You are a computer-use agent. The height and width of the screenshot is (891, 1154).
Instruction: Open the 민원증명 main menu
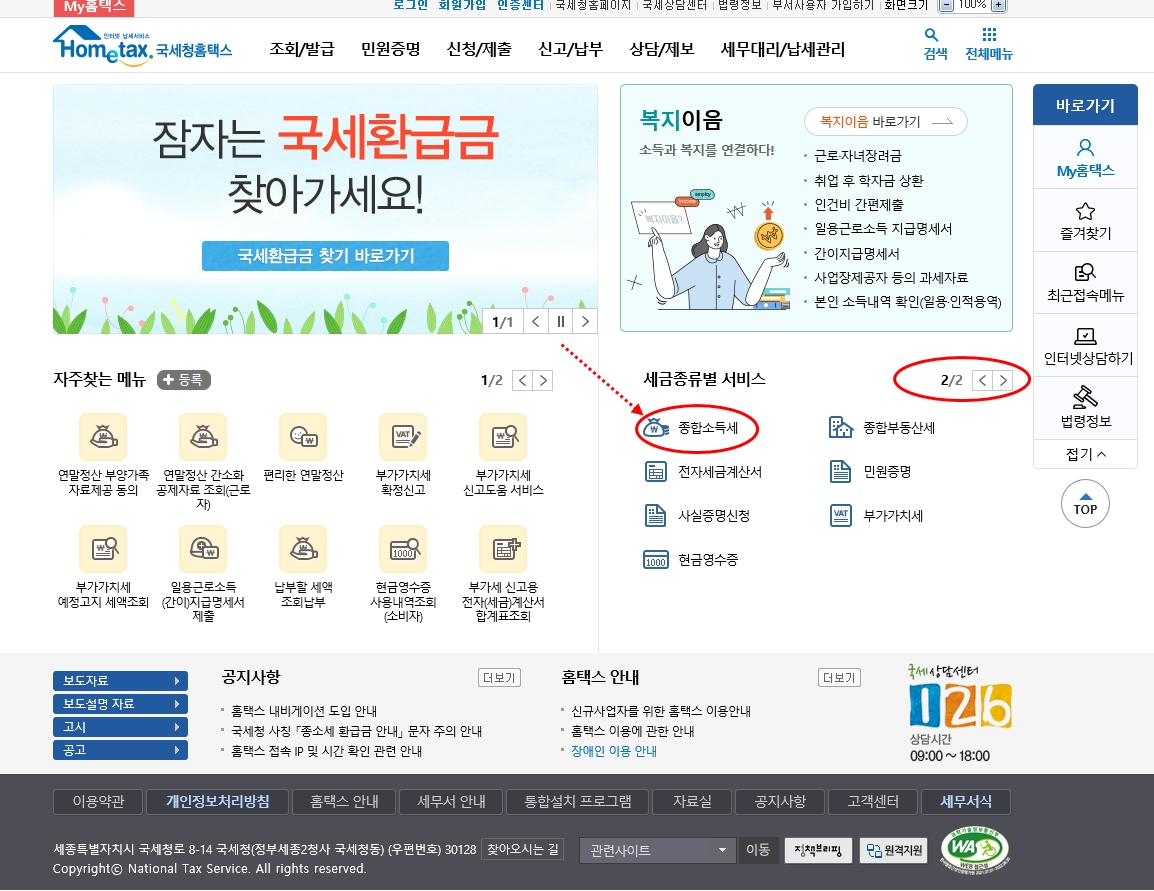[x=391, y=49]
